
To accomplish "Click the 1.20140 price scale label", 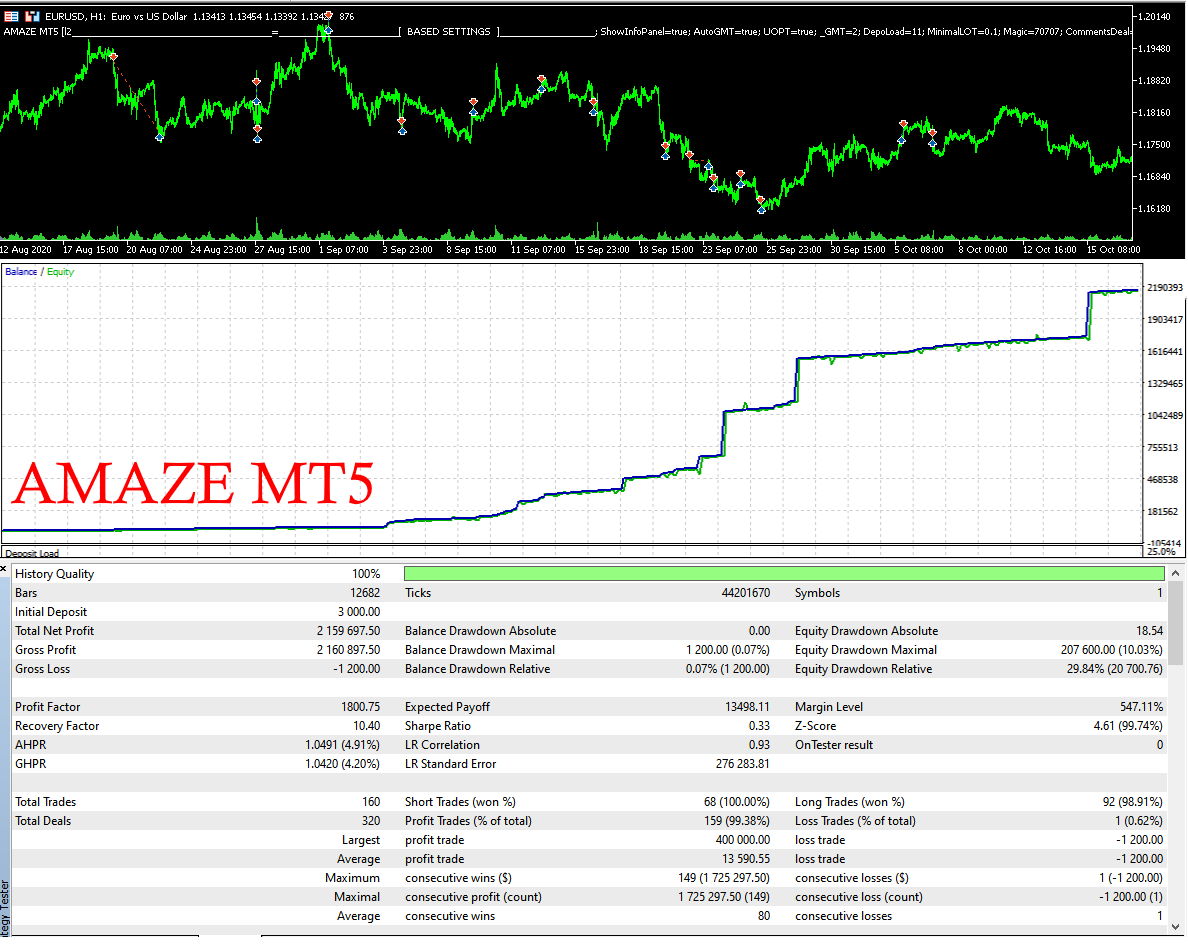I will [x=1154, y=16].
